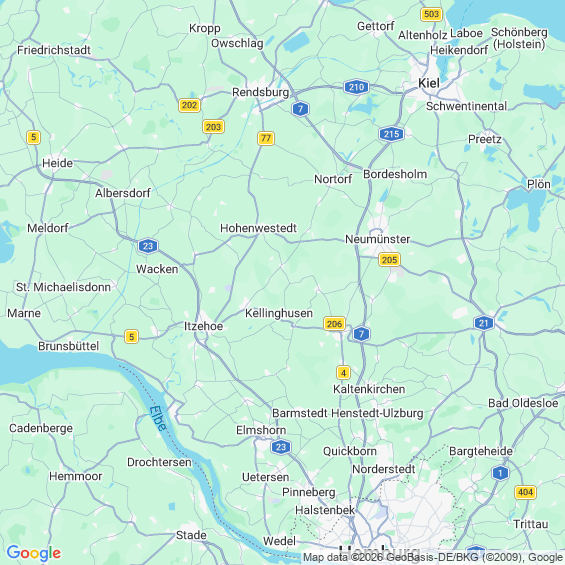Click the A 210 highway shield

pos(356,87)
